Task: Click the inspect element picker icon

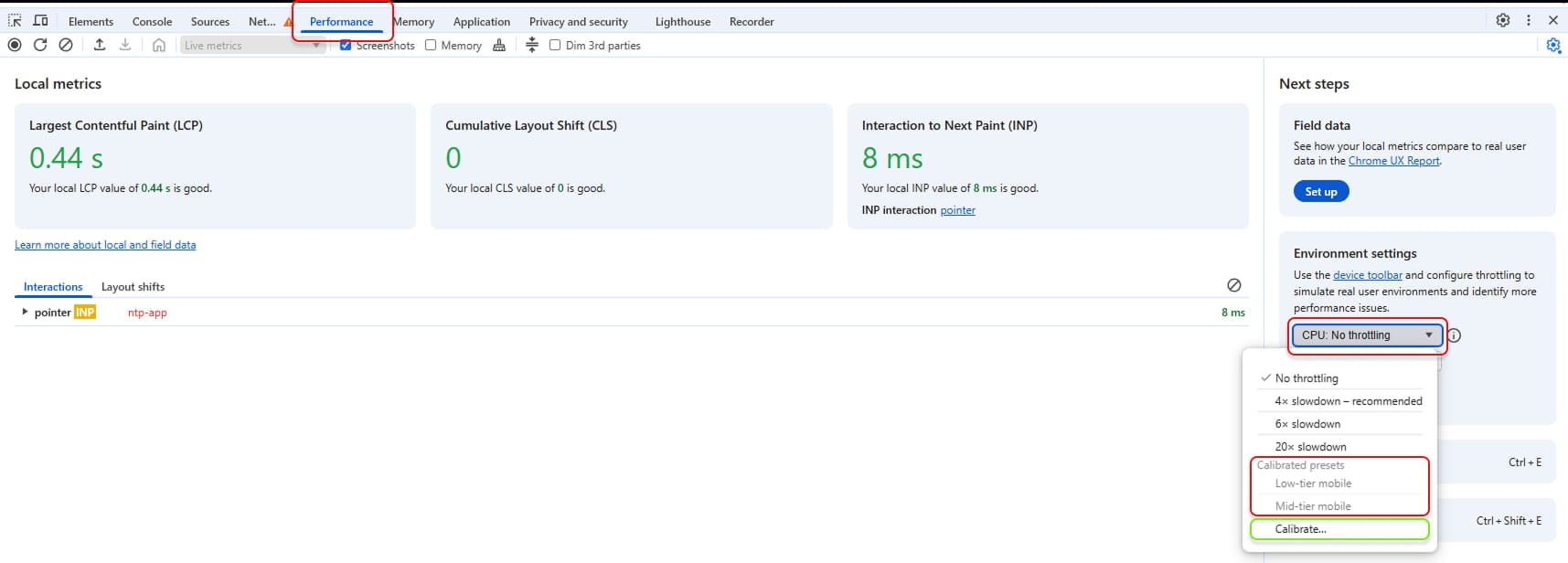Action: click(x=15, y=20)
